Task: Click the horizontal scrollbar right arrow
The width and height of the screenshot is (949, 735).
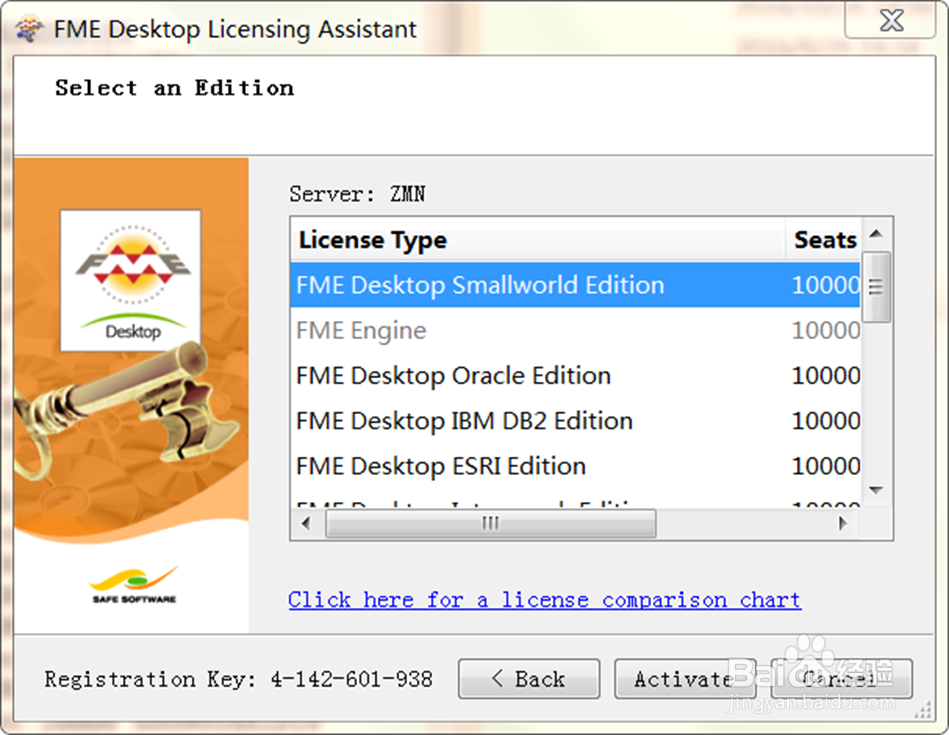Action: 842,523
